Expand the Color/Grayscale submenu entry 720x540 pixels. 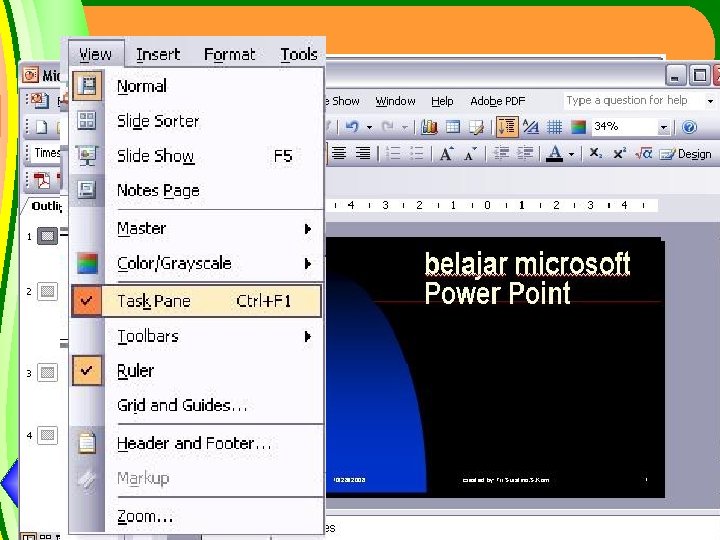[x=197, y=263]
